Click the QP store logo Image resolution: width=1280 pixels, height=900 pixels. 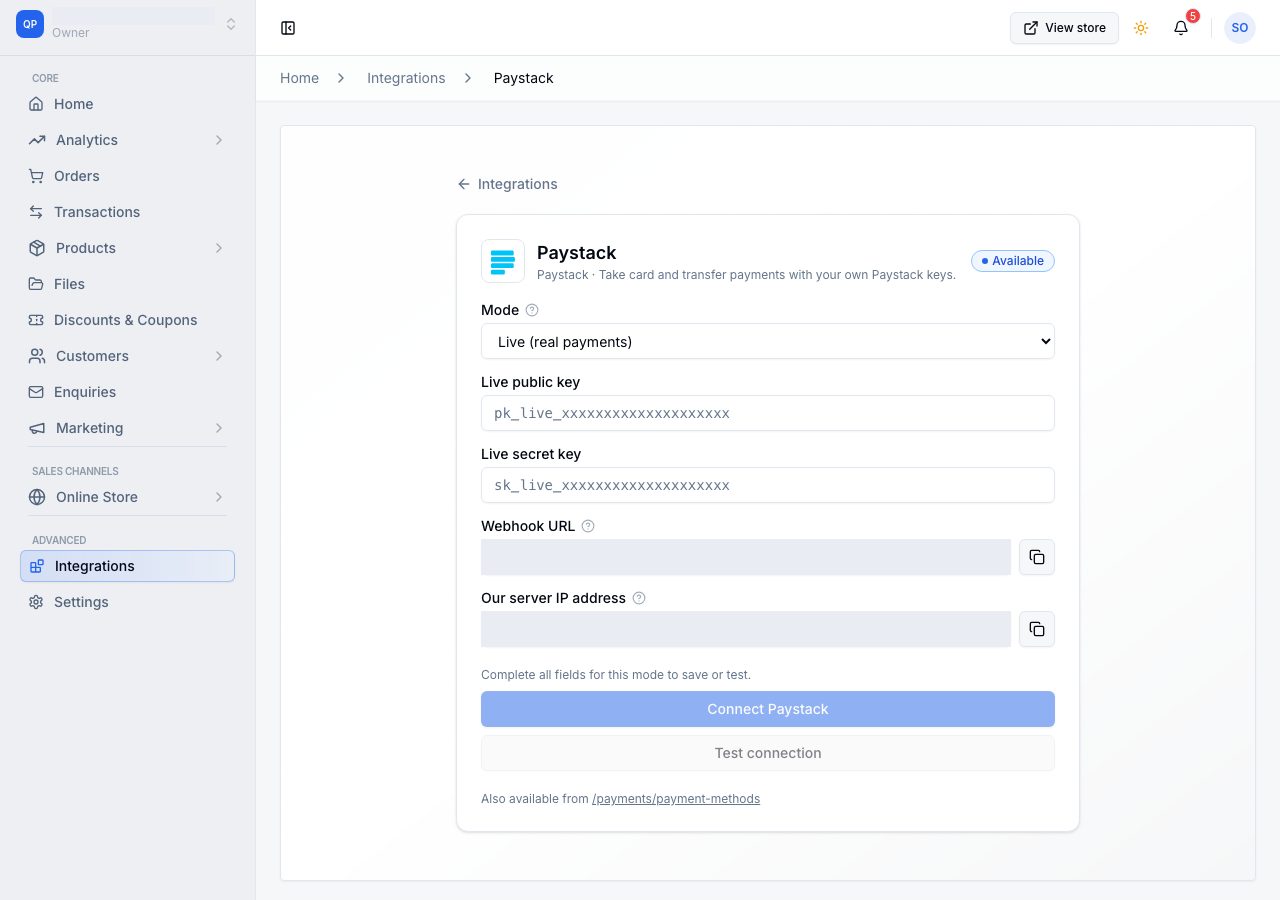coord(30,24)
